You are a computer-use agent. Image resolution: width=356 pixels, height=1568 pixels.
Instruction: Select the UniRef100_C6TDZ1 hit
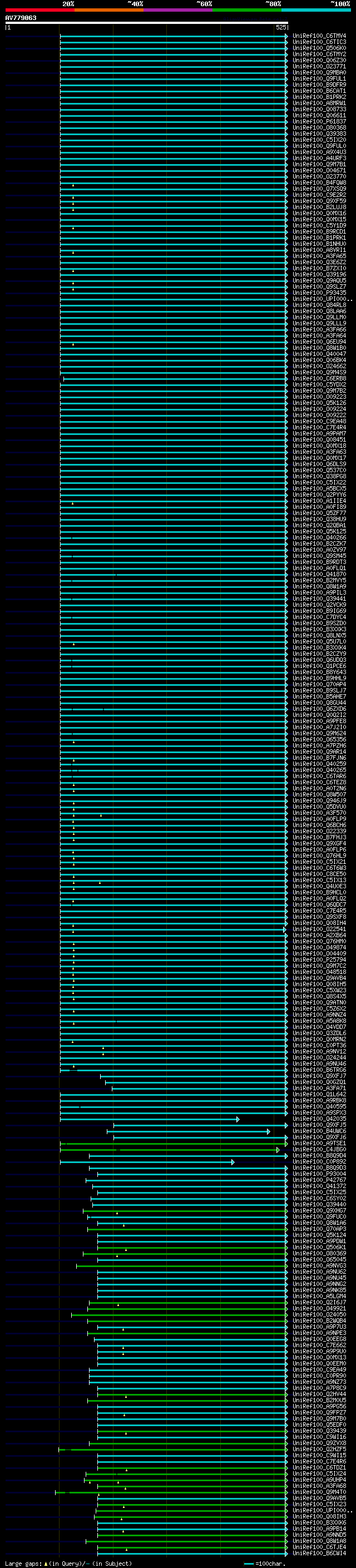coord(319,1467)
